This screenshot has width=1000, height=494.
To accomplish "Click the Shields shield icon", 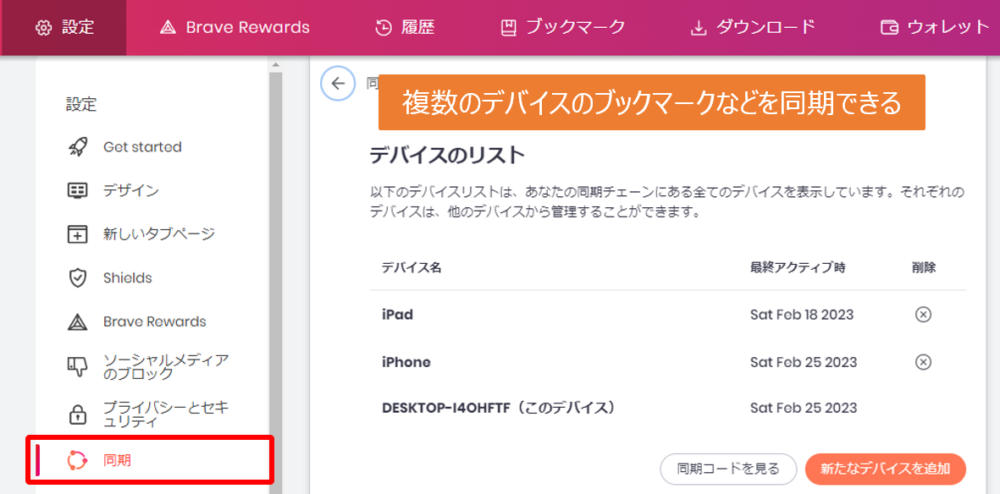I will 77,279.
